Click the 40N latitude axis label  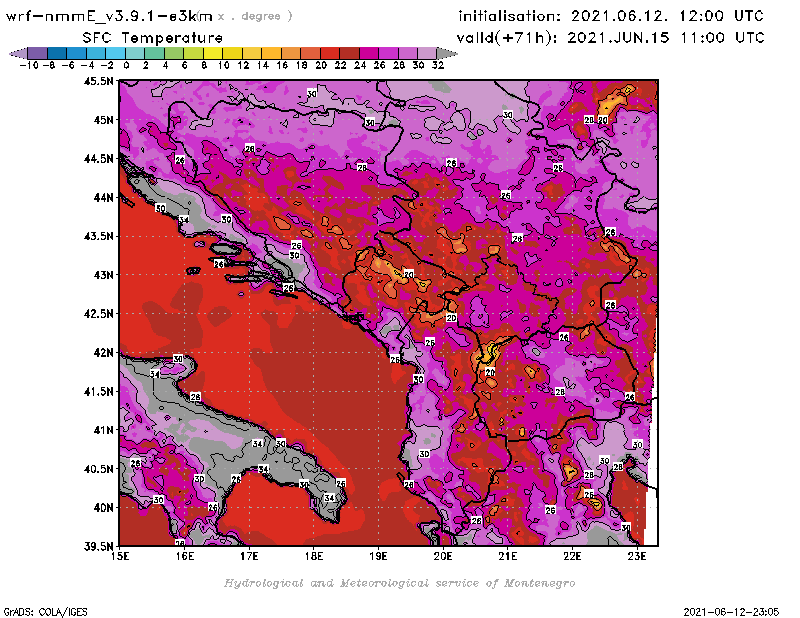[104, 508]
